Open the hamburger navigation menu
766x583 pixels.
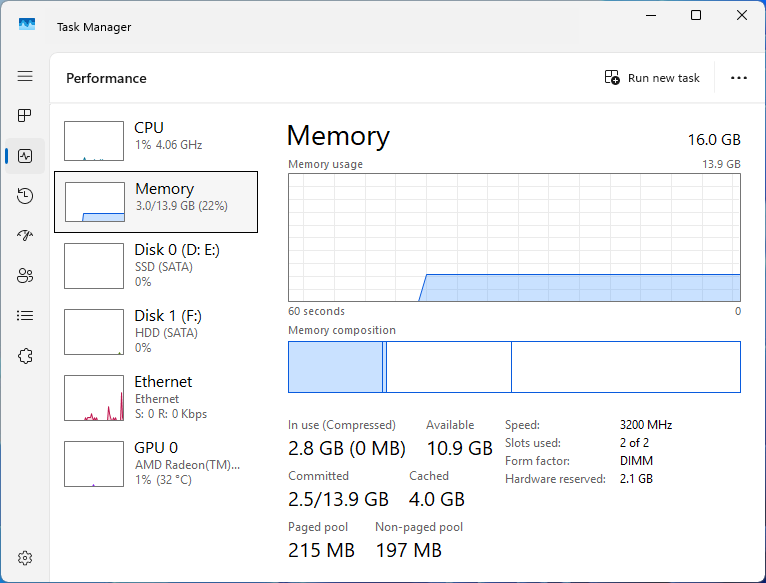(x=25, y=76)
